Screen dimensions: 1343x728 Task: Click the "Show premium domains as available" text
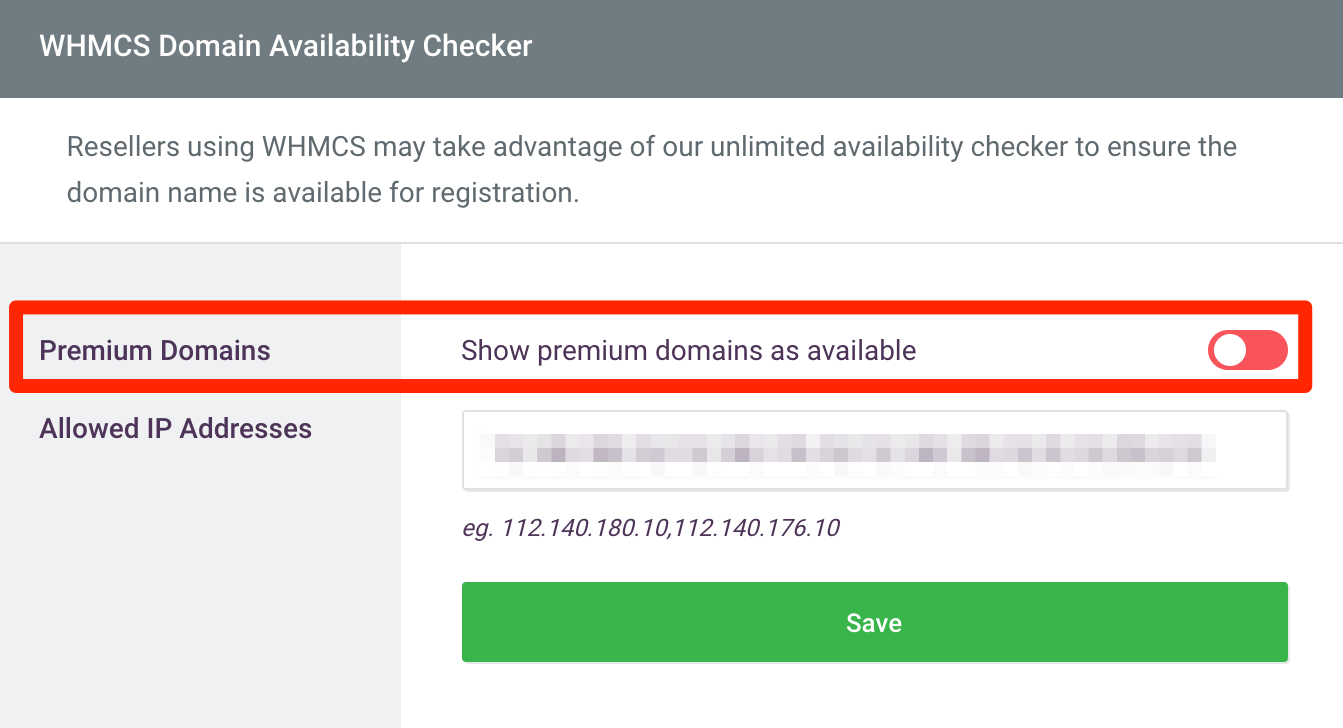688,351
